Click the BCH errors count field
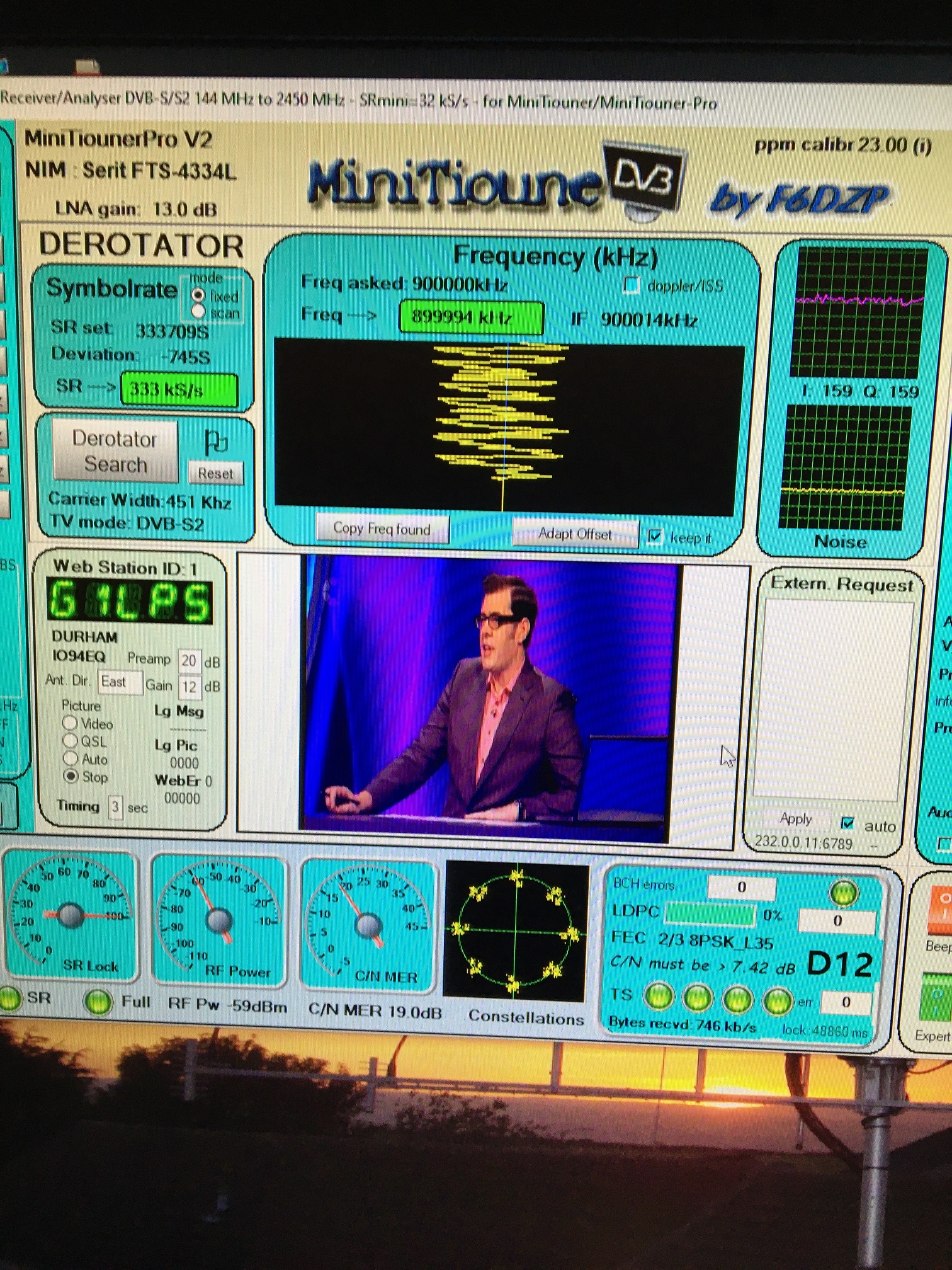 click(742, 887)
